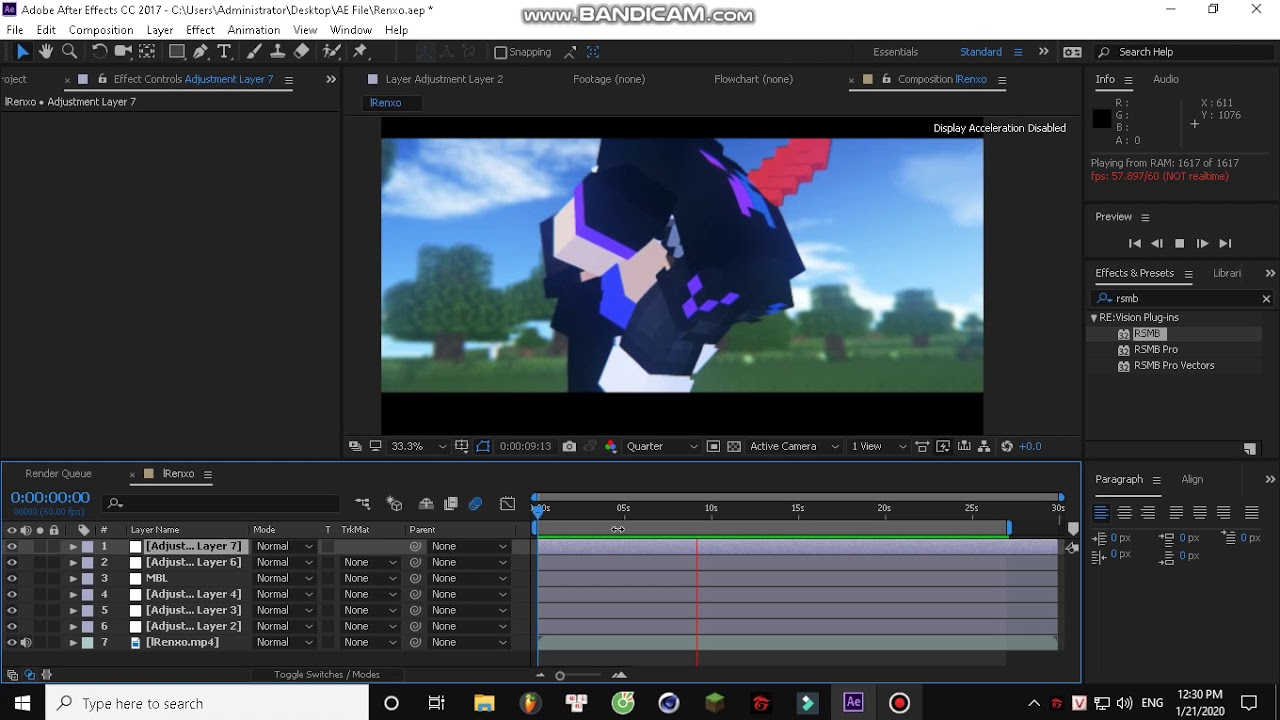Enable Motion Blur switch in timeline
This screenshot has height=720, width=1280.
[476, 504]
